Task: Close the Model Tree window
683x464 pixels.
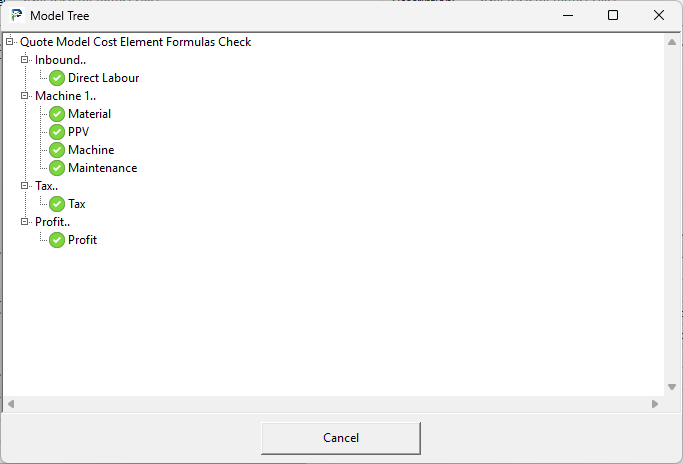Action: tap(659, 15)
